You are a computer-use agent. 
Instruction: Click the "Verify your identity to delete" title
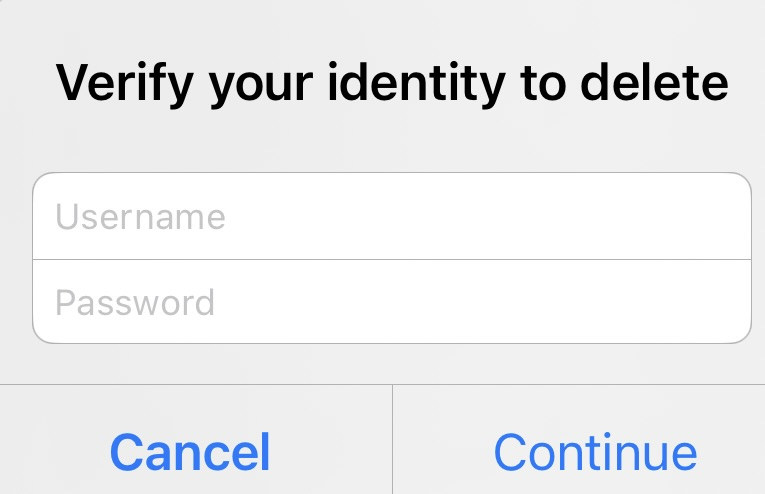tap(391, 84)
